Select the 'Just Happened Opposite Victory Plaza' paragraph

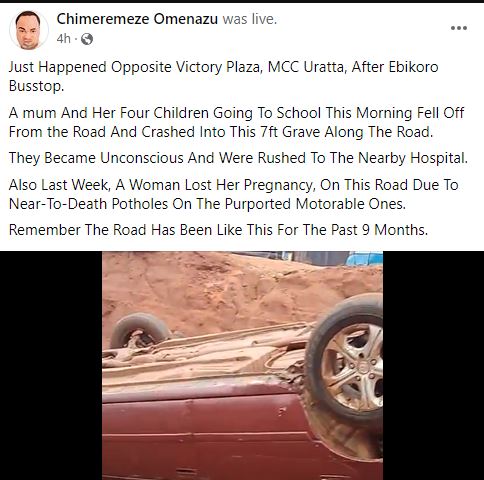click(x=223, y=76)
